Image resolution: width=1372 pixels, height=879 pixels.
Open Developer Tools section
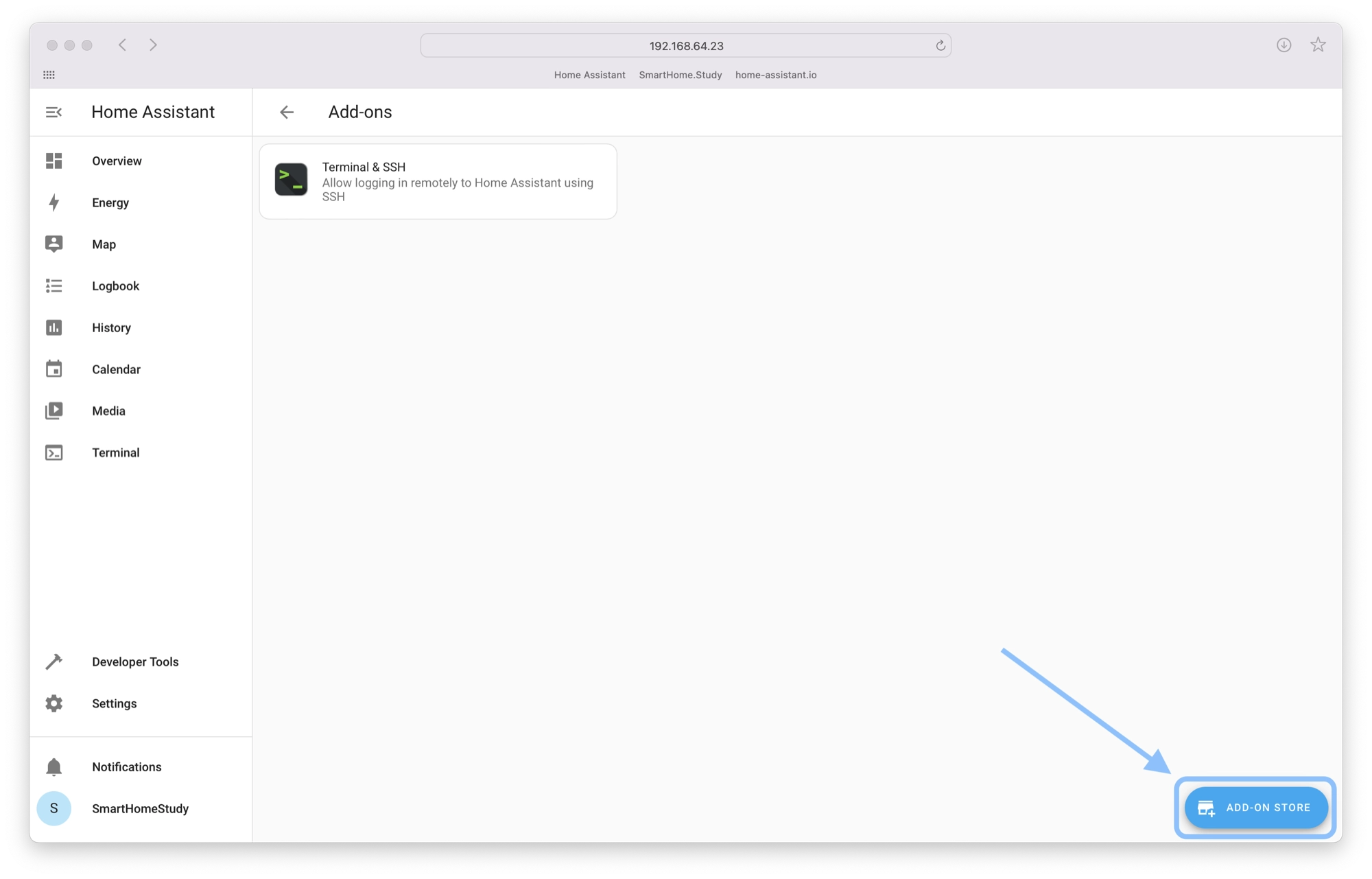[135, 661]
